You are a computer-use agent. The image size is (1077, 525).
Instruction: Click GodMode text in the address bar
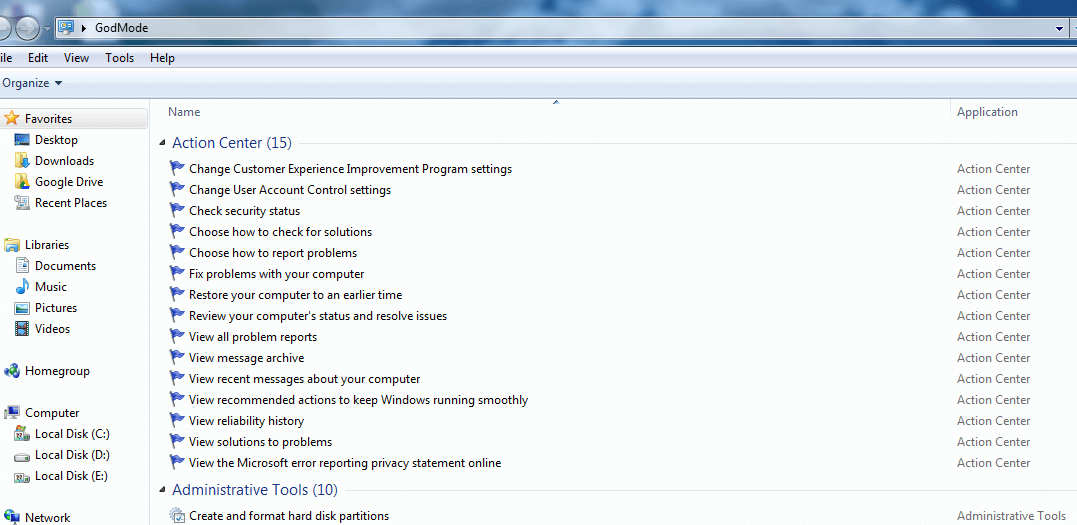point(122,28)
